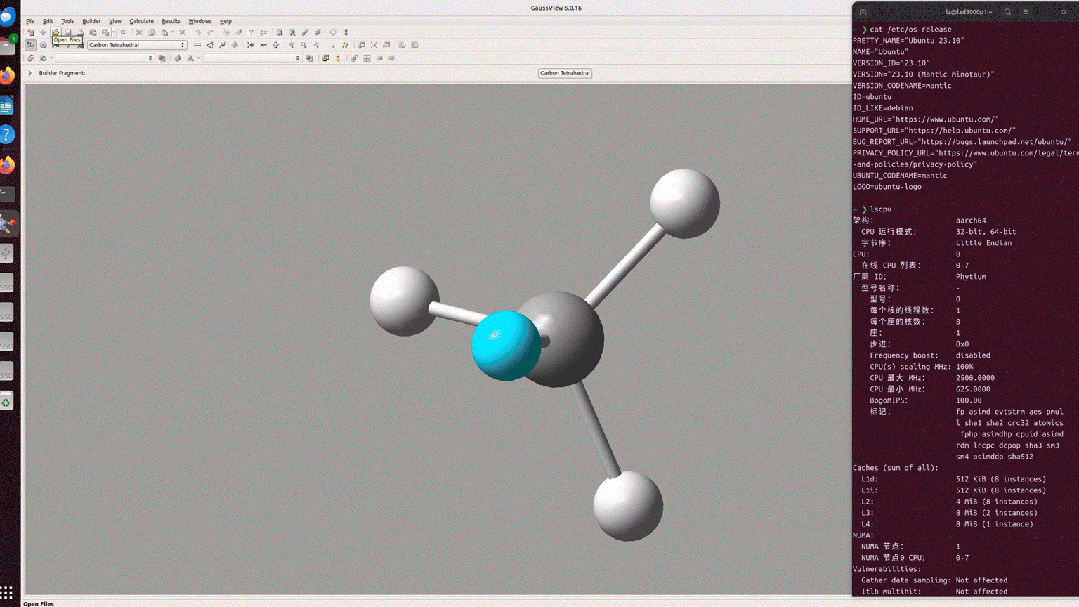Image resolution: width=1079 pixels, height=607 pixels.
Task: Select the Add Valence tool
Action: [250, 45]
